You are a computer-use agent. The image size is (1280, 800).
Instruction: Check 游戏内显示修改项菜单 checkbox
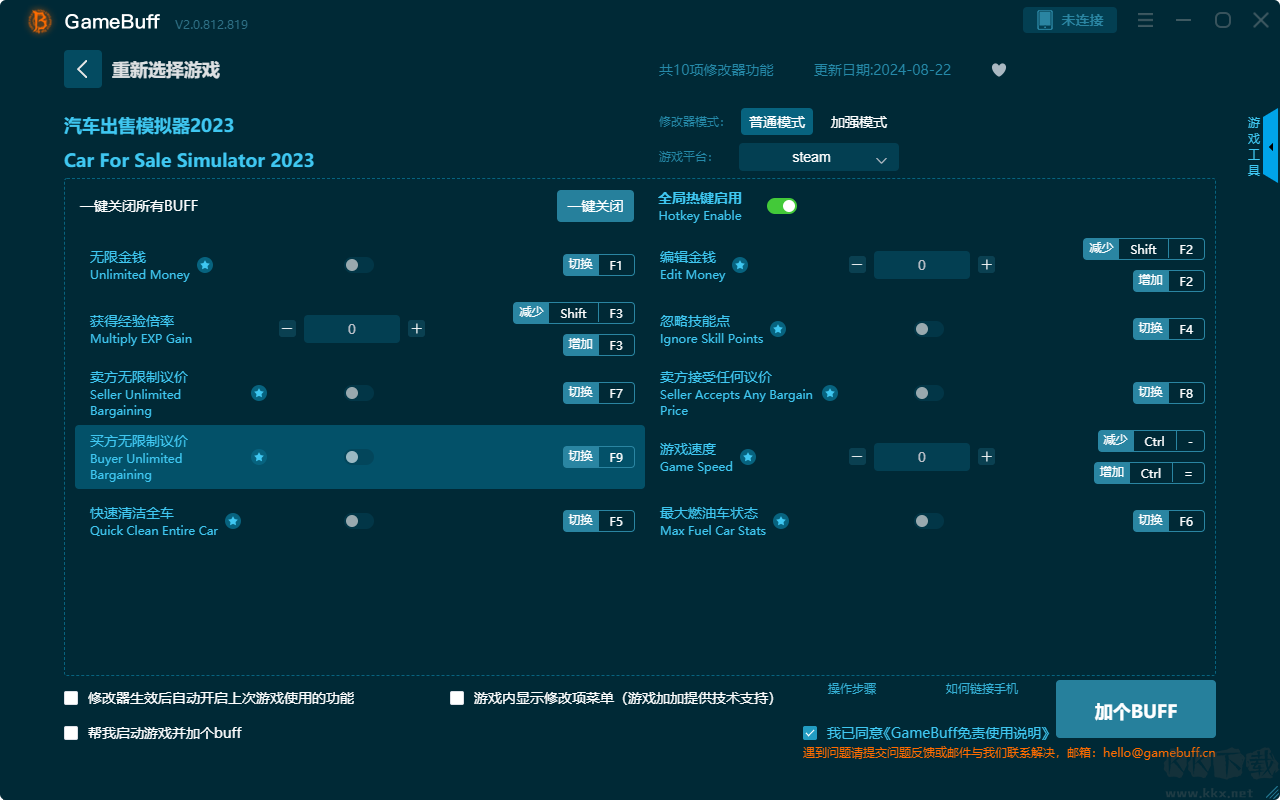pos(457,698)
